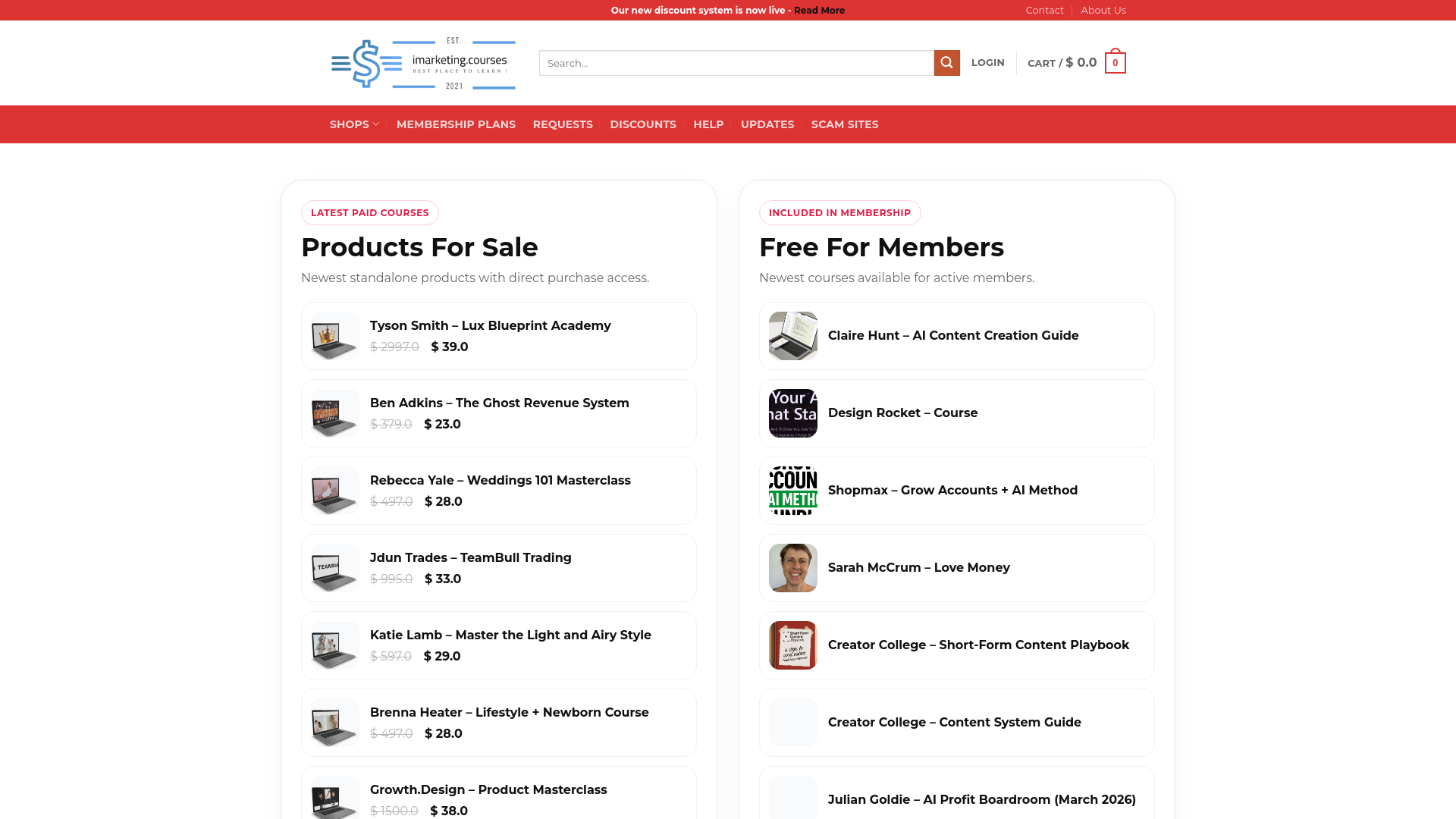Click the Free For Members heading
Screen dimensions: 1456x819
(881, 247)
